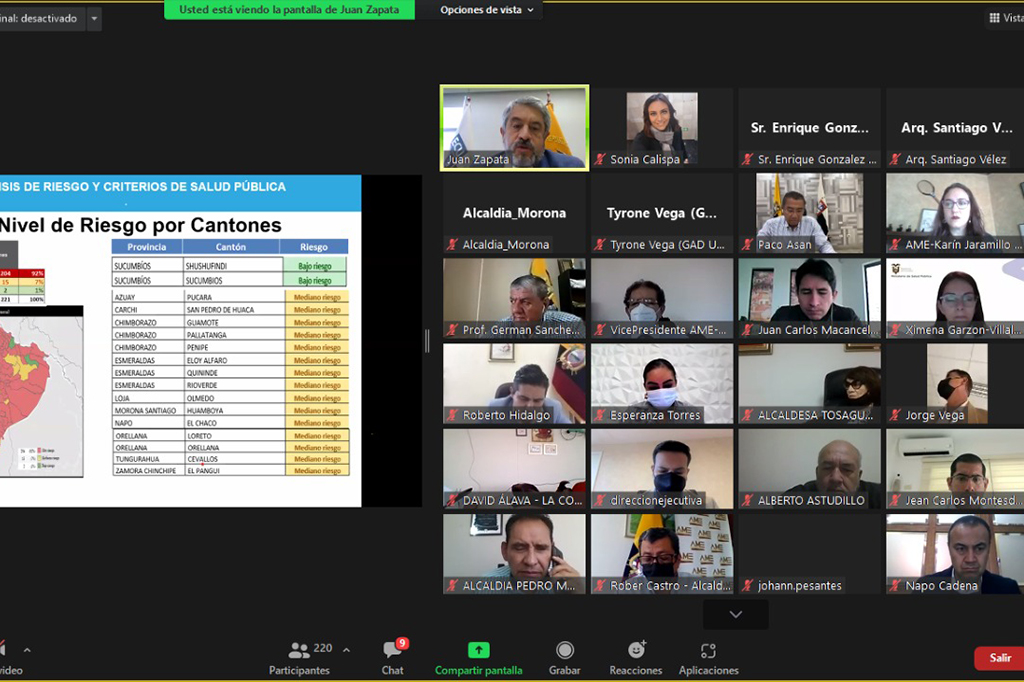Open the dropdown arrow beside 'desactivado' label
The width and height of the screenshot is (1024, 682).
coord(94,18)
